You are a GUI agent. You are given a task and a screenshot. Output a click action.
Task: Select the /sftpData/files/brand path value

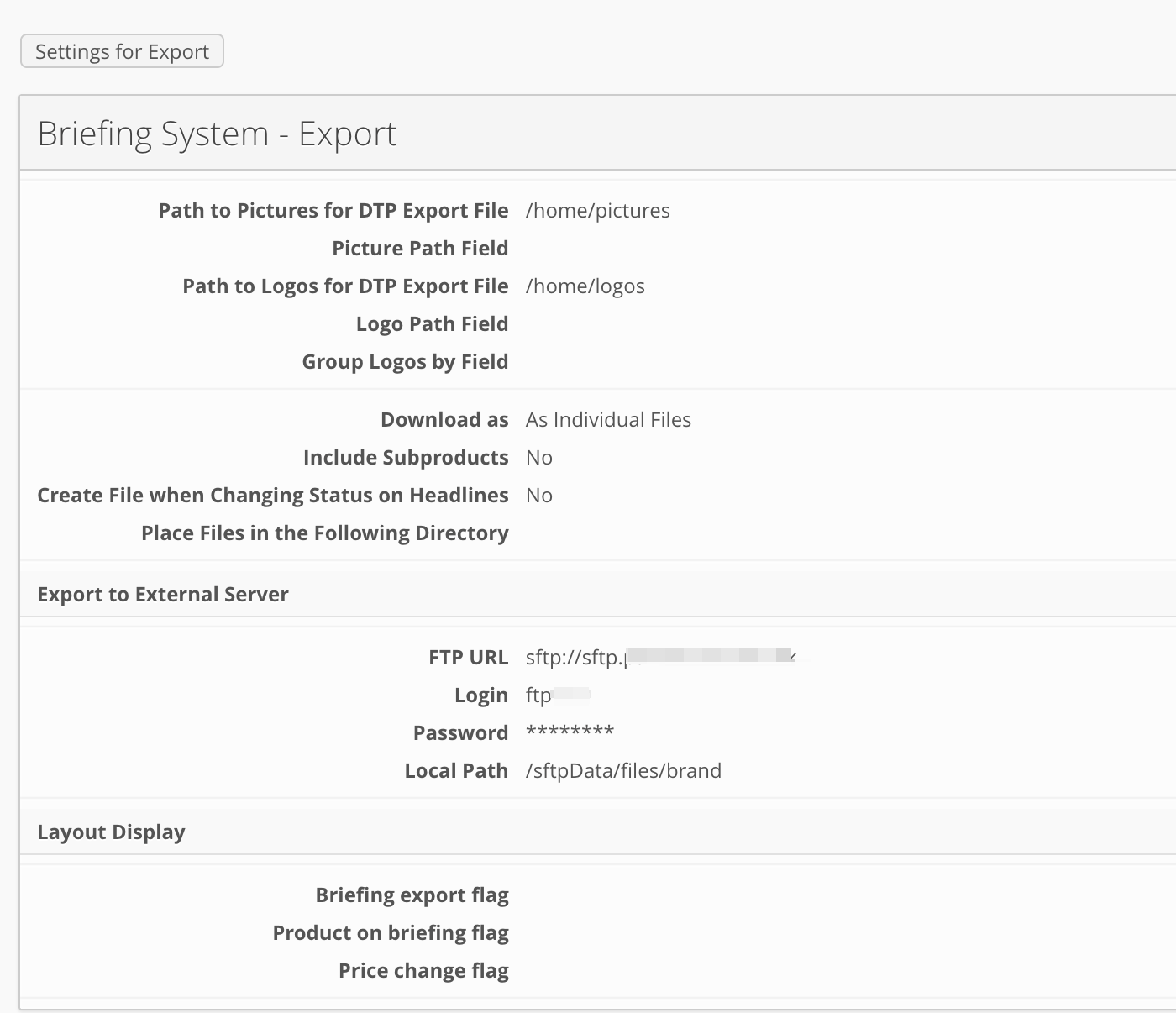click(623, 771)
